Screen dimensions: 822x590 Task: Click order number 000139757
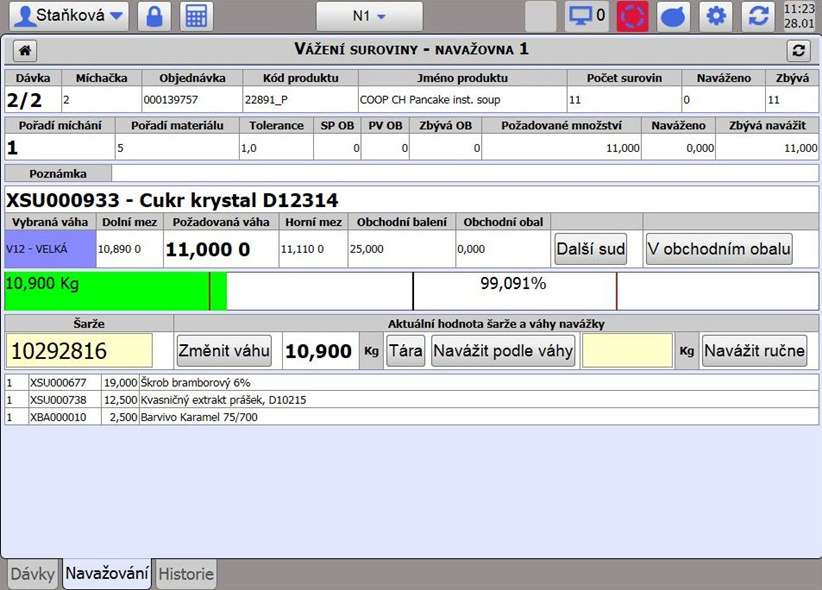[170, 100]
